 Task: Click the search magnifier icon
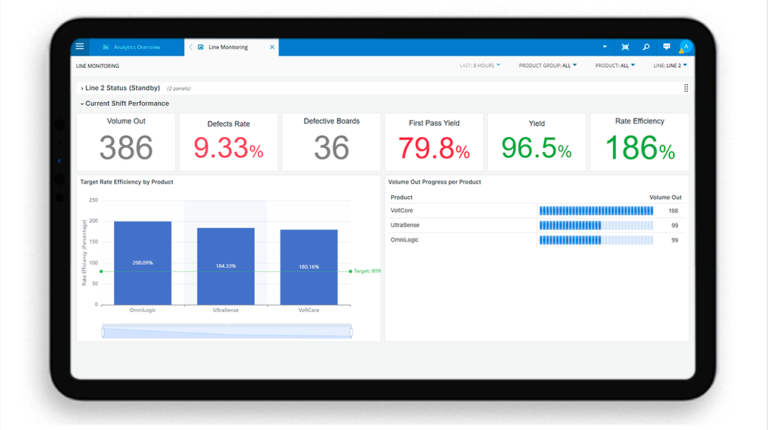point(646,47)
